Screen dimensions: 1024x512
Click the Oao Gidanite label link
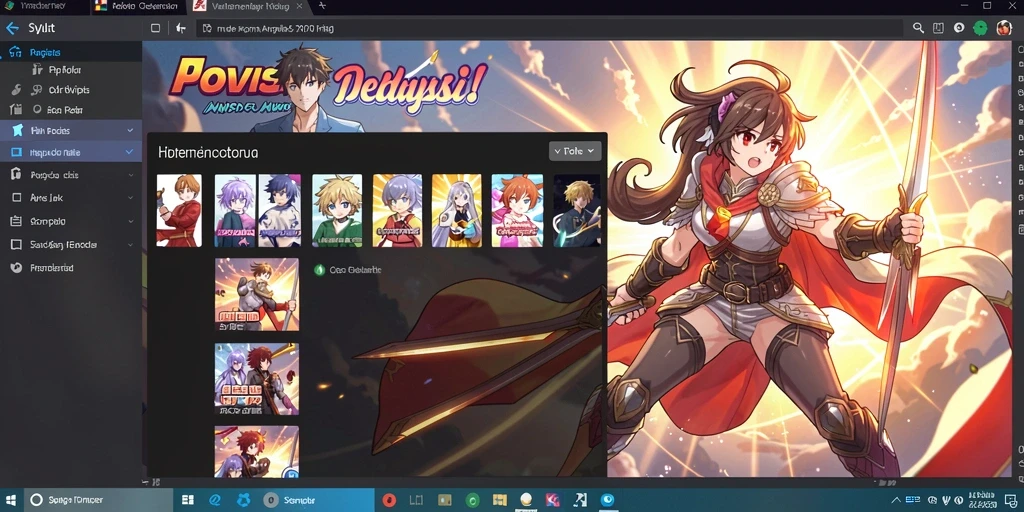click(x=355, y=270)
